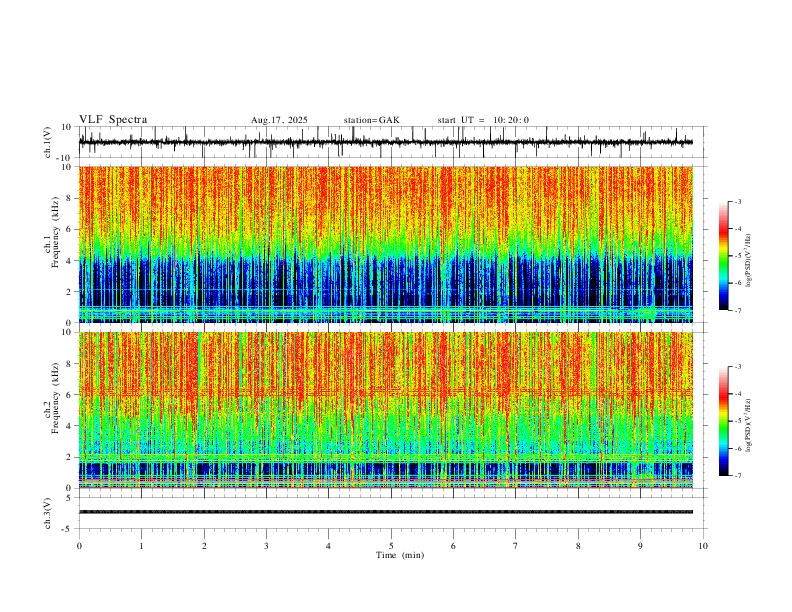
Task: Click the "station=GAK" label
Action: [371, 120]
